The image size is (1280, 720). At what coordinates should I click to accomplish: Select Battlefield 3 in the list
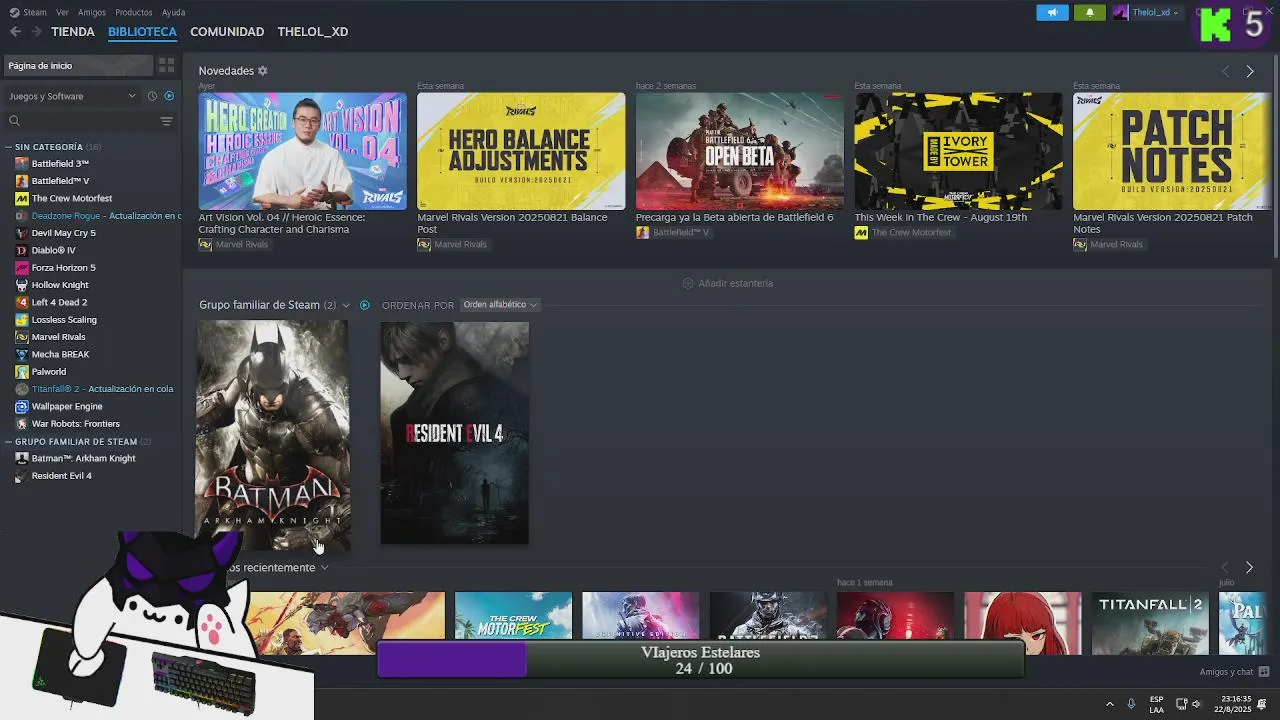(60, 163)
